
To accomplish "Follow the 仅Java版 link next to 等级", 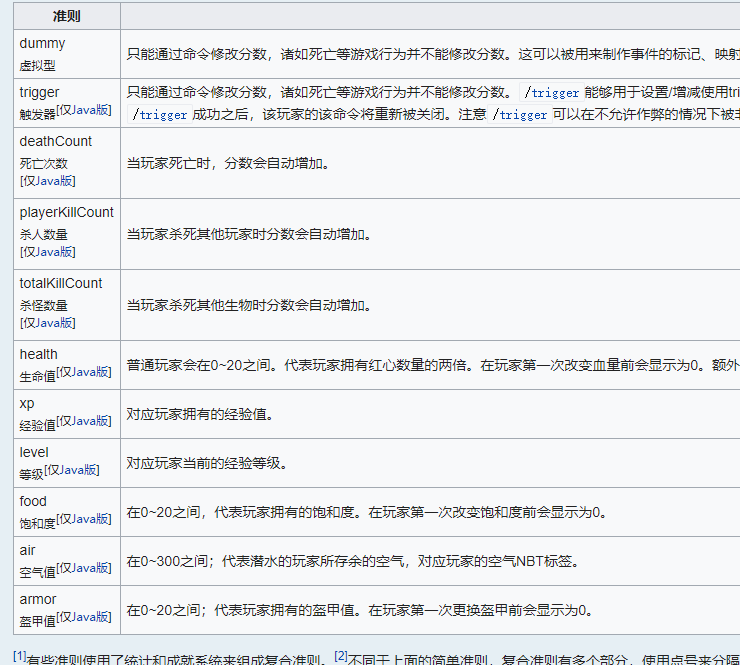I will (74, 470).
